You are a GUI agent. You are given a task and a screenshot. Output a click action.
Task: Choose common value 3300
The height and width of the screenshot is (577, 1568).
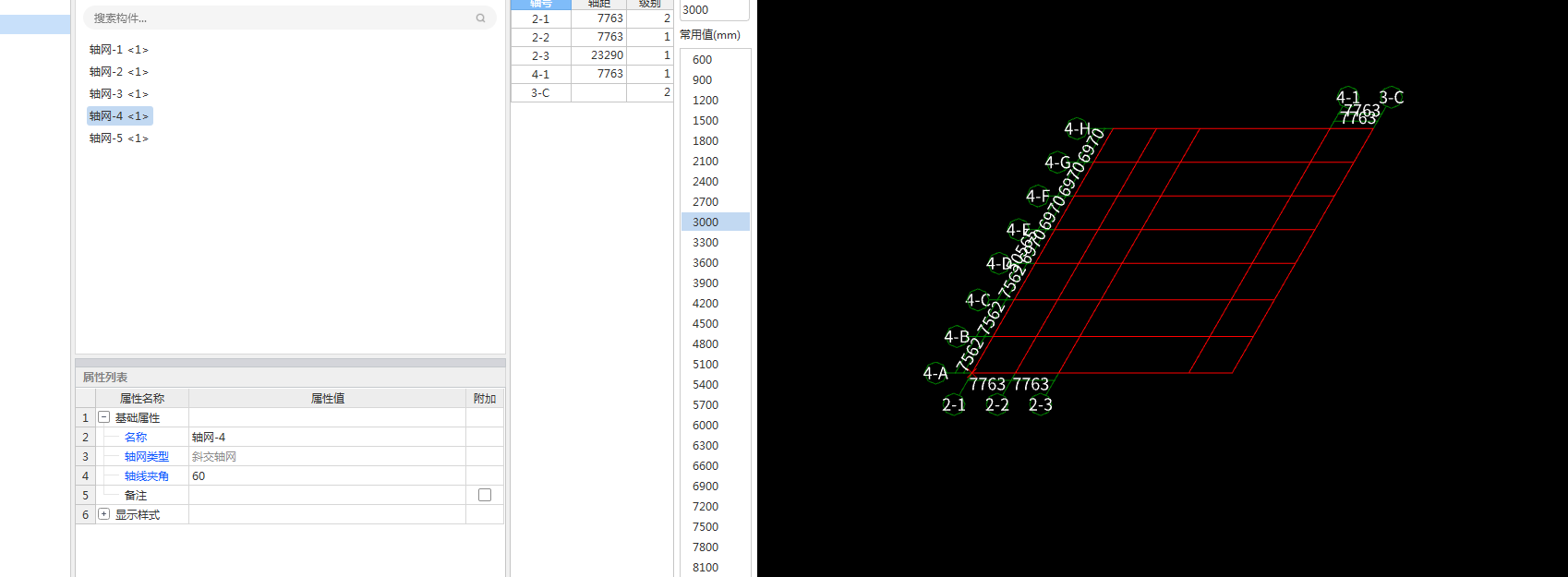coord(715,243)
